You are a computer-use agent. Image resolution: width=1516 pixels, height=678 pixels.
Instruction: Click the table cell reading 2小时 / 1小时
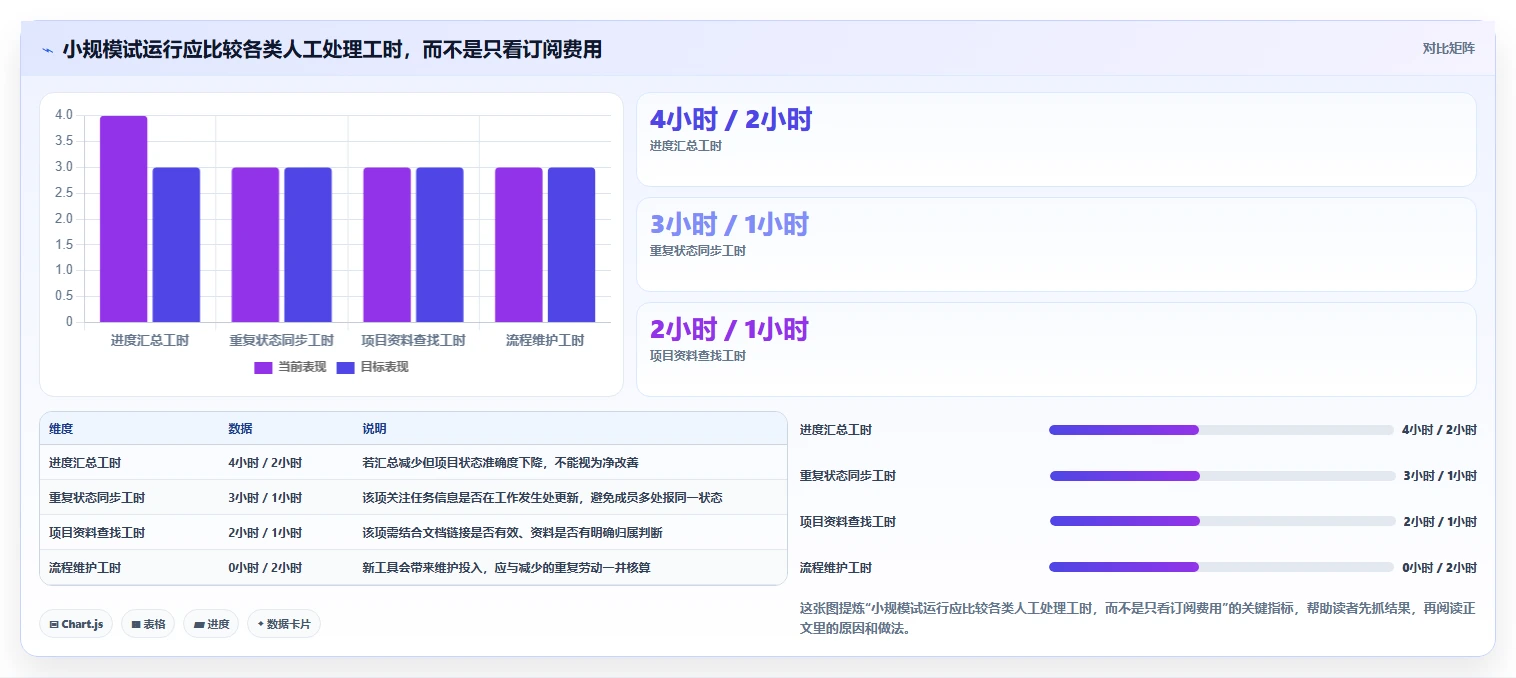coord(265,533)
